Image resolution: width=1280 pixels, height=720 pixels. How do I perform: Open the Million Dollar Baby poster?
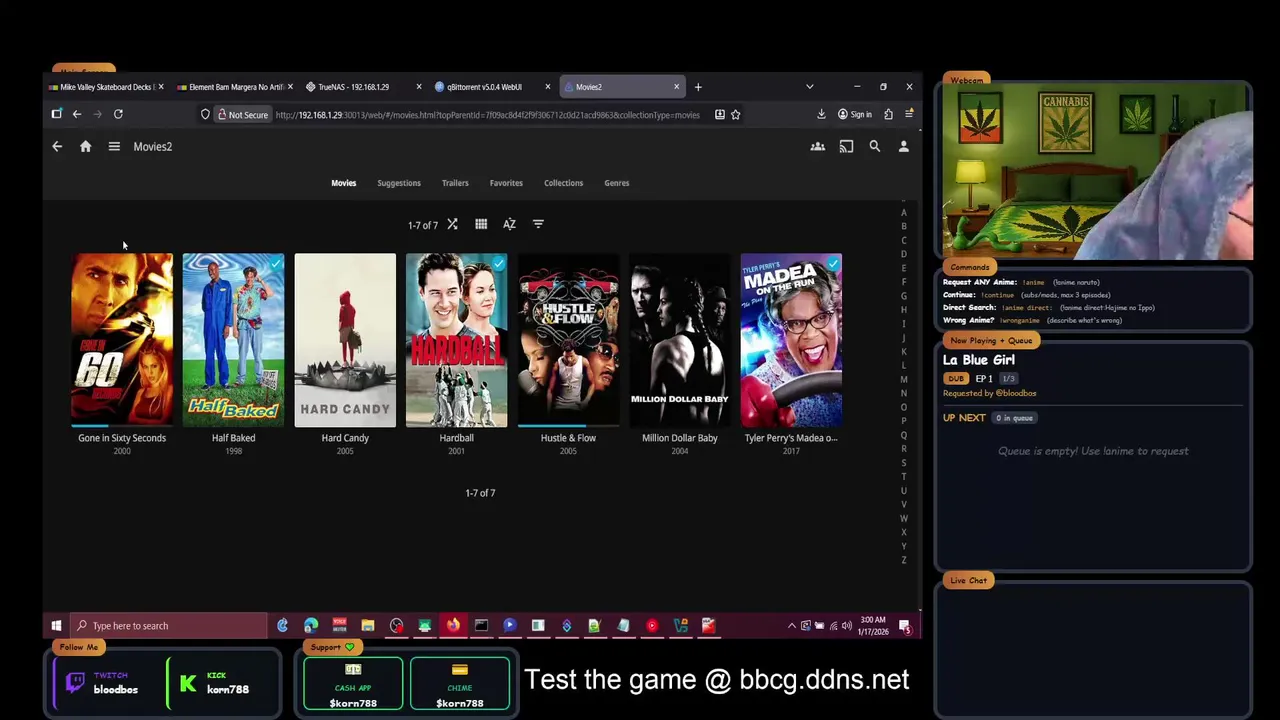(x=680, y=340)
